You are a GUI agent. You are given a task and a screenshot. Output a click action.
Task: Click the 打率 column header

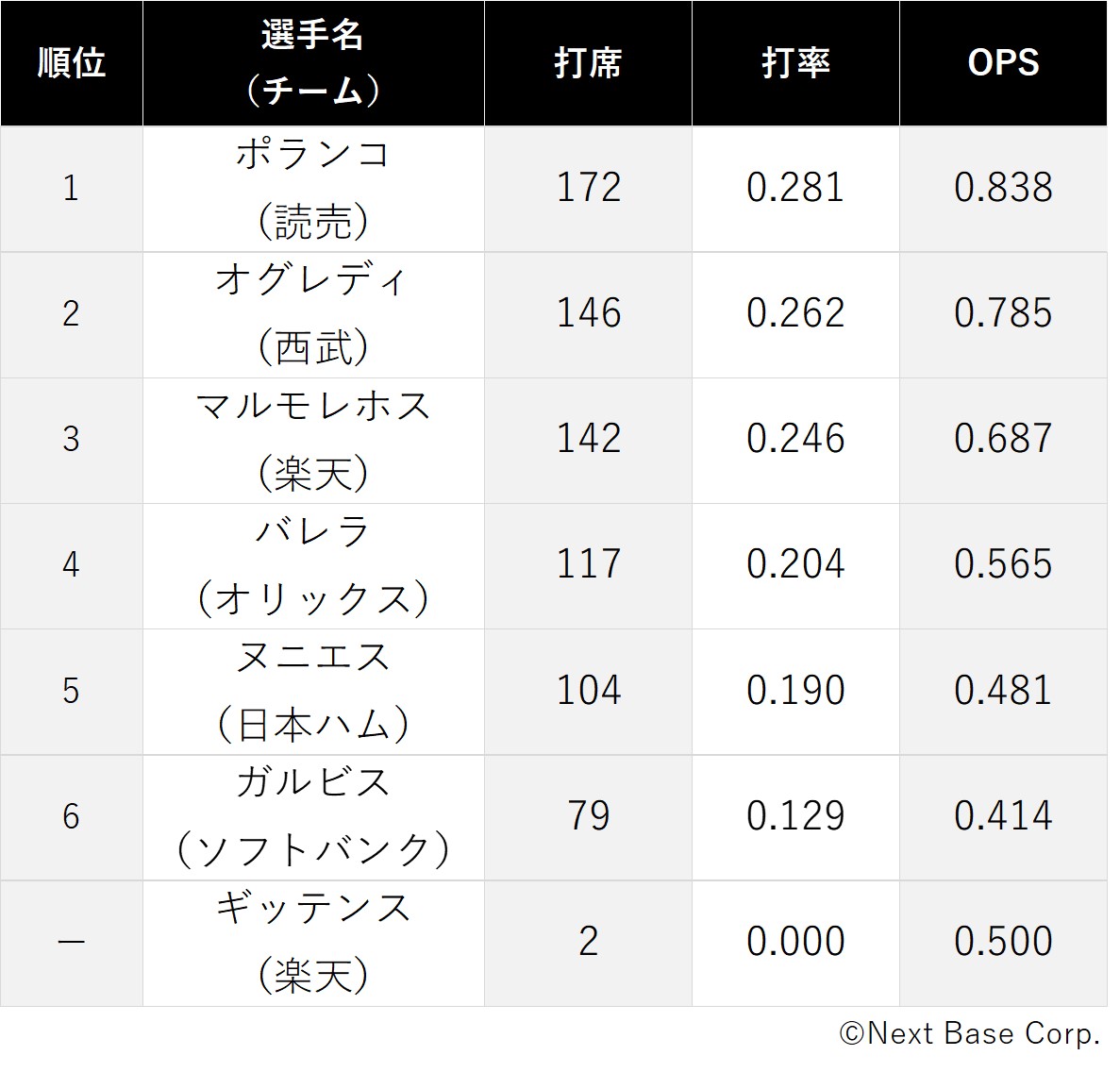click(x=795, y=63)
